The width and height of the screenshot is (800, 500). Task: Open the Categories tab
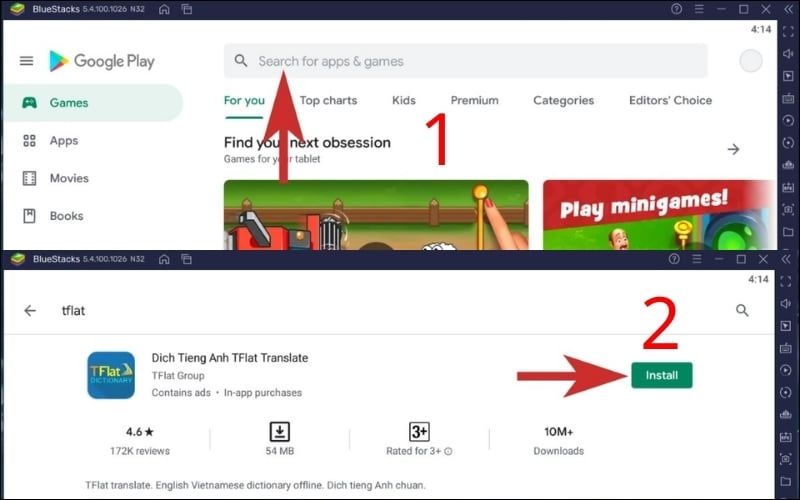tap(563, 101)
